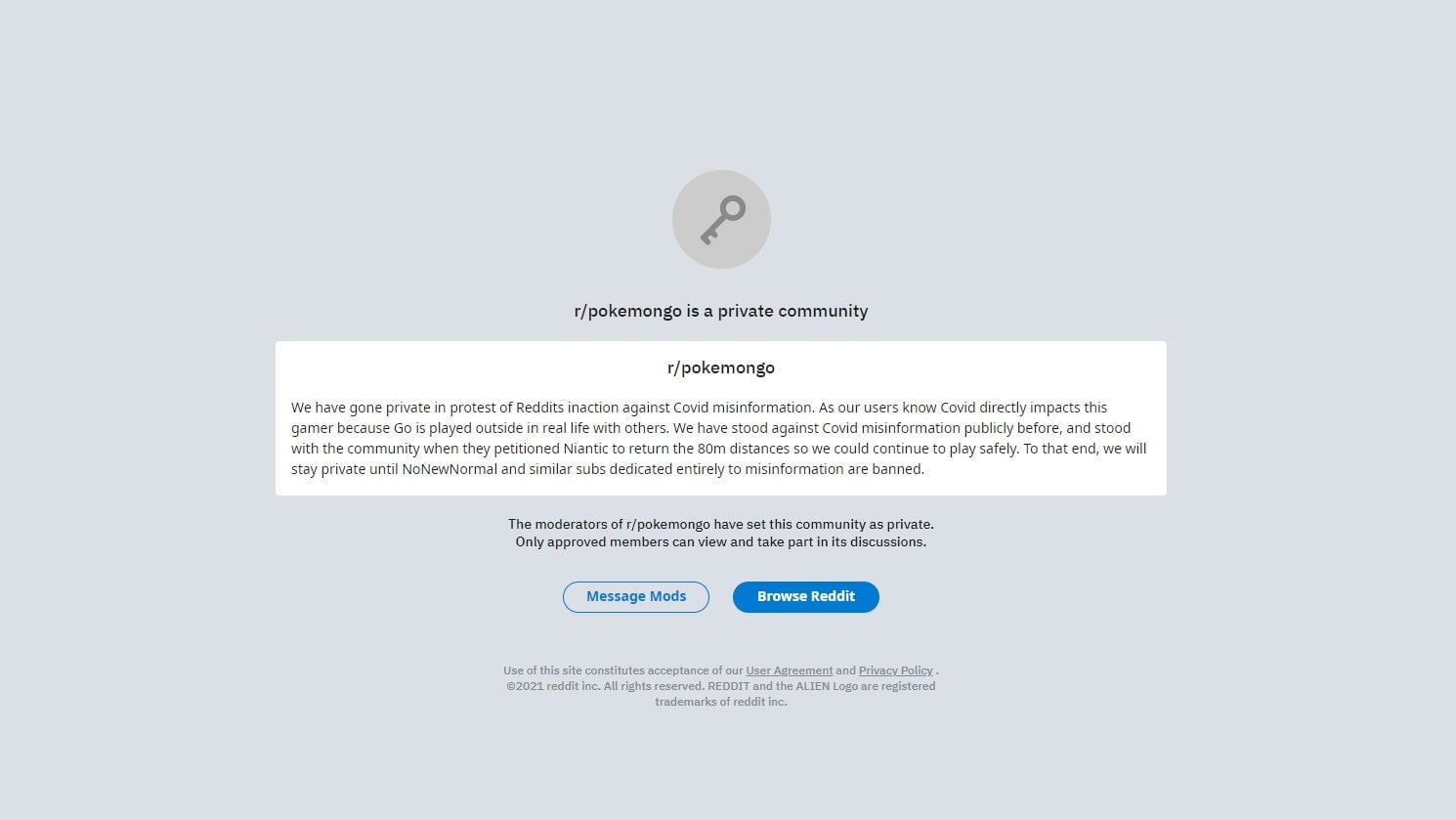Click the 'trademarks of reddit inc.' footer line
This screenshot has width=1456, height=820.
pyautogui.click(x=721, y=702)
